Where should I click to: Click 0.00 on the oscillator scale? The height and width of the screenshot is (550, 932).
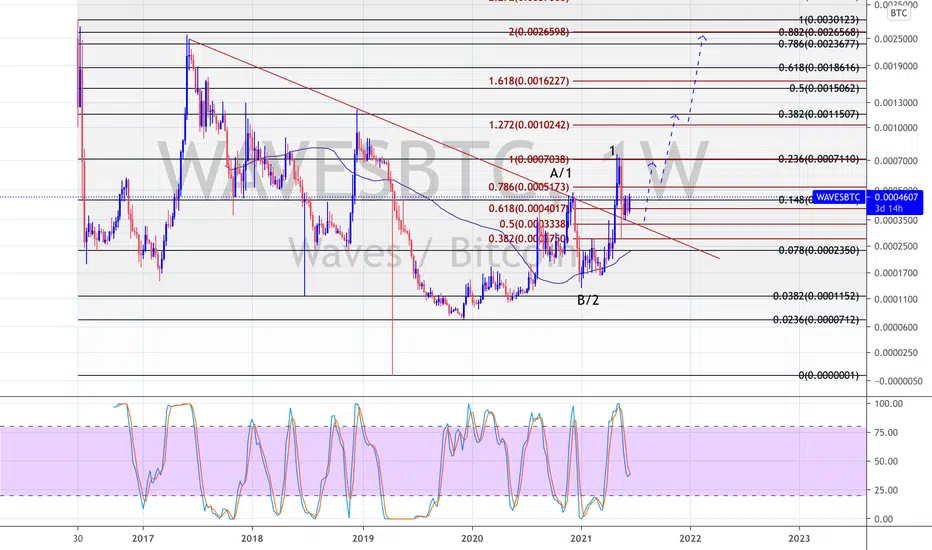(884, 519)
